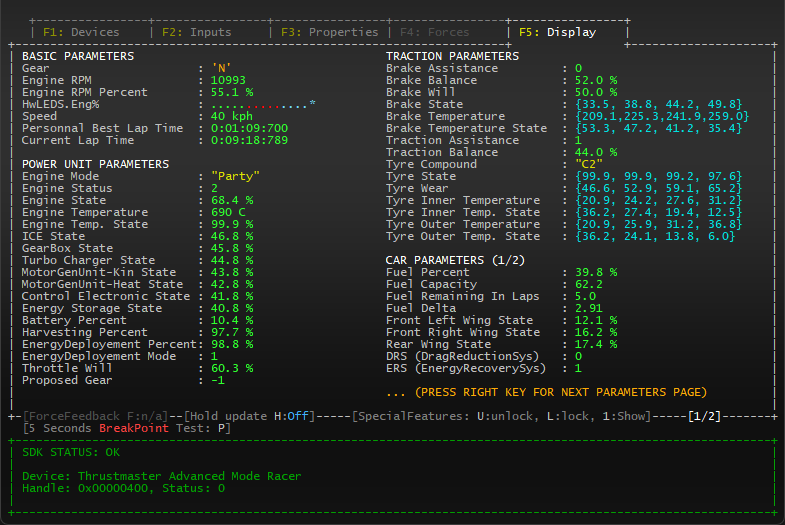Click the EnergyDeployement Mode label
Image resolution: width=785 pixels, height=525 pixels.
99,356
